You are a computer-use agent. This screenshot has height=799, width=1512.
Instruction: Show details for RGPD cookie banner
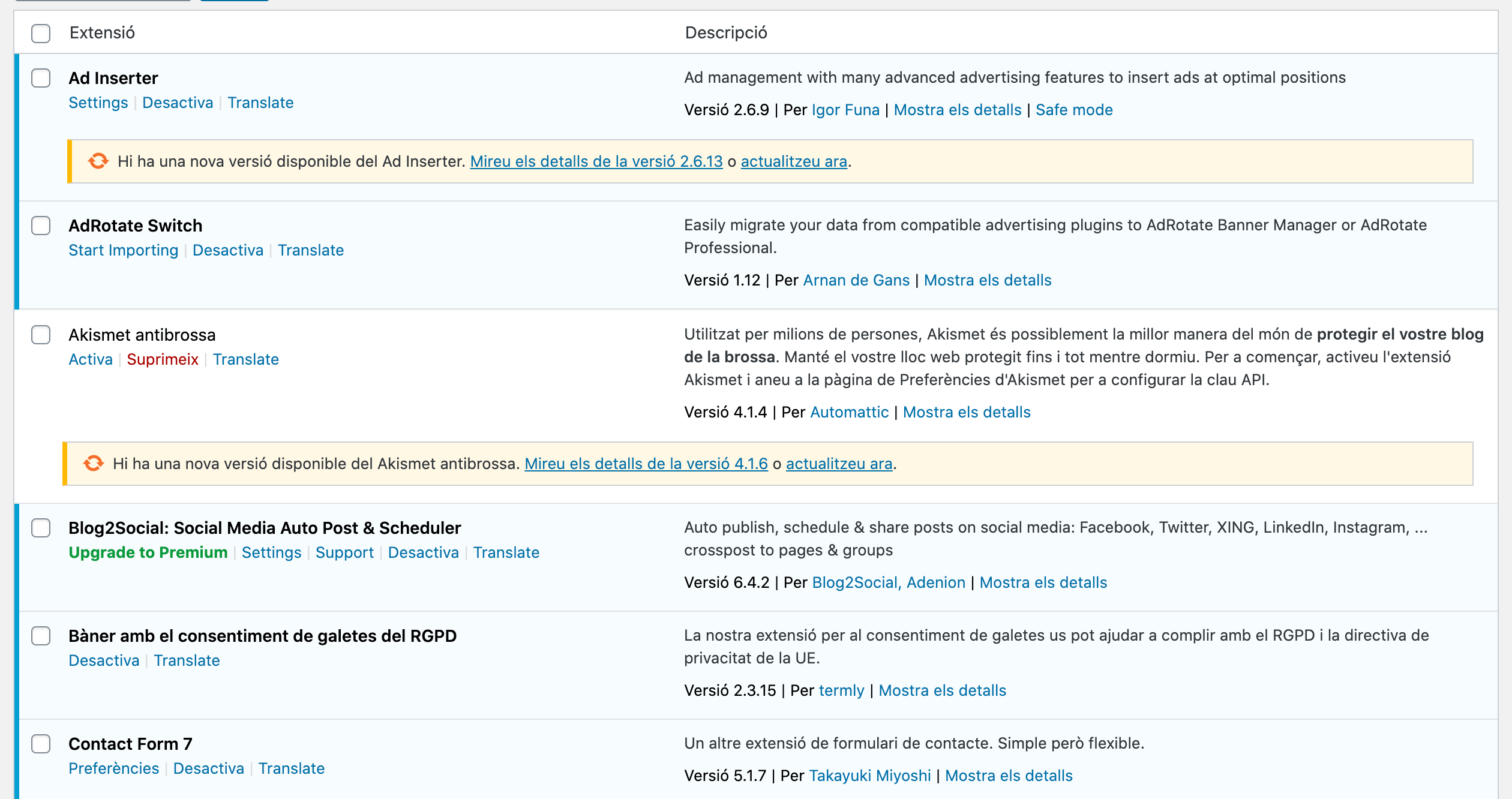tap(942, 690)
